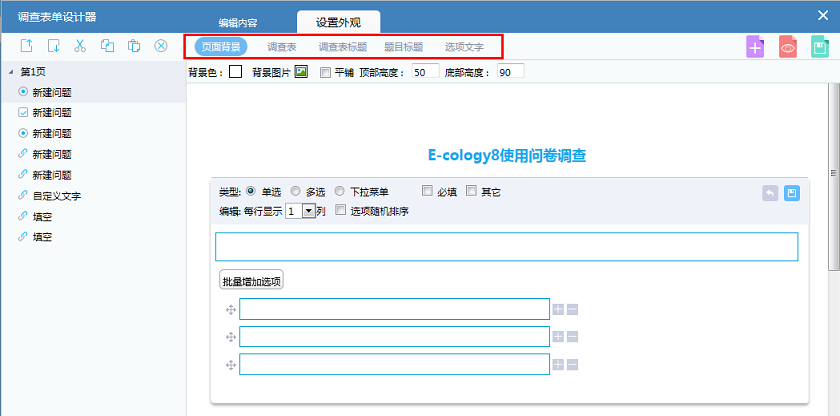Add a new page with the purple plus icon
Screen dimensions: 840x416
click(755, 47)
